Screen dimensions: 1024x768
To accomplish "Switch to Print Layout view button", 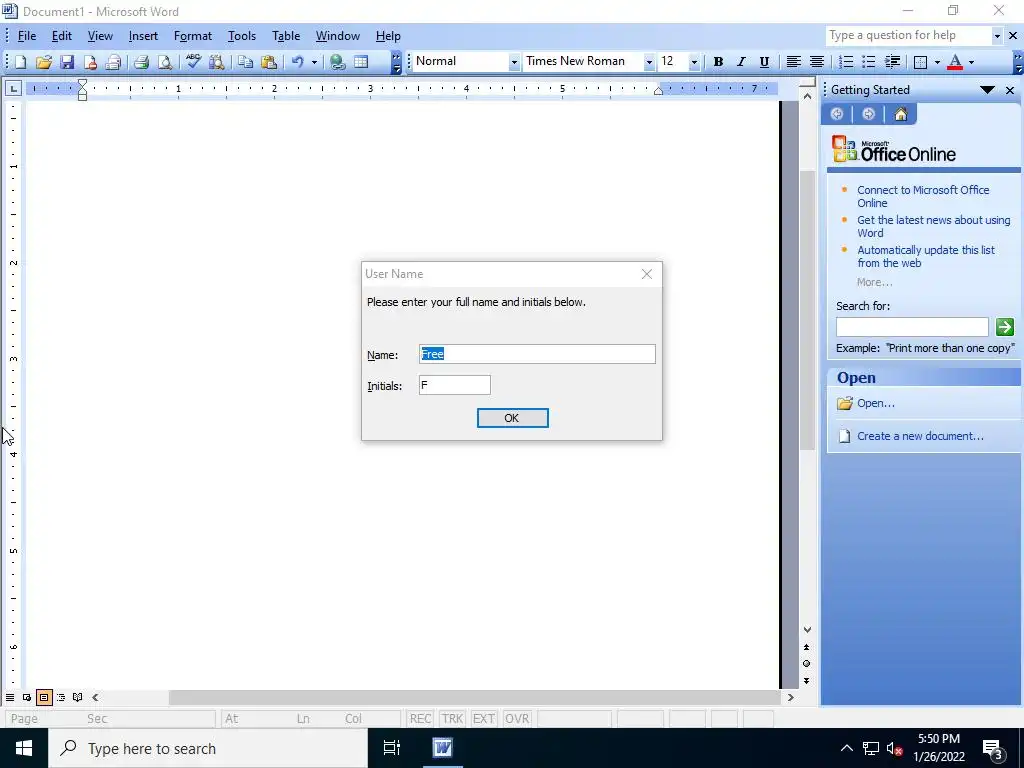I will [x=44, y=697].
